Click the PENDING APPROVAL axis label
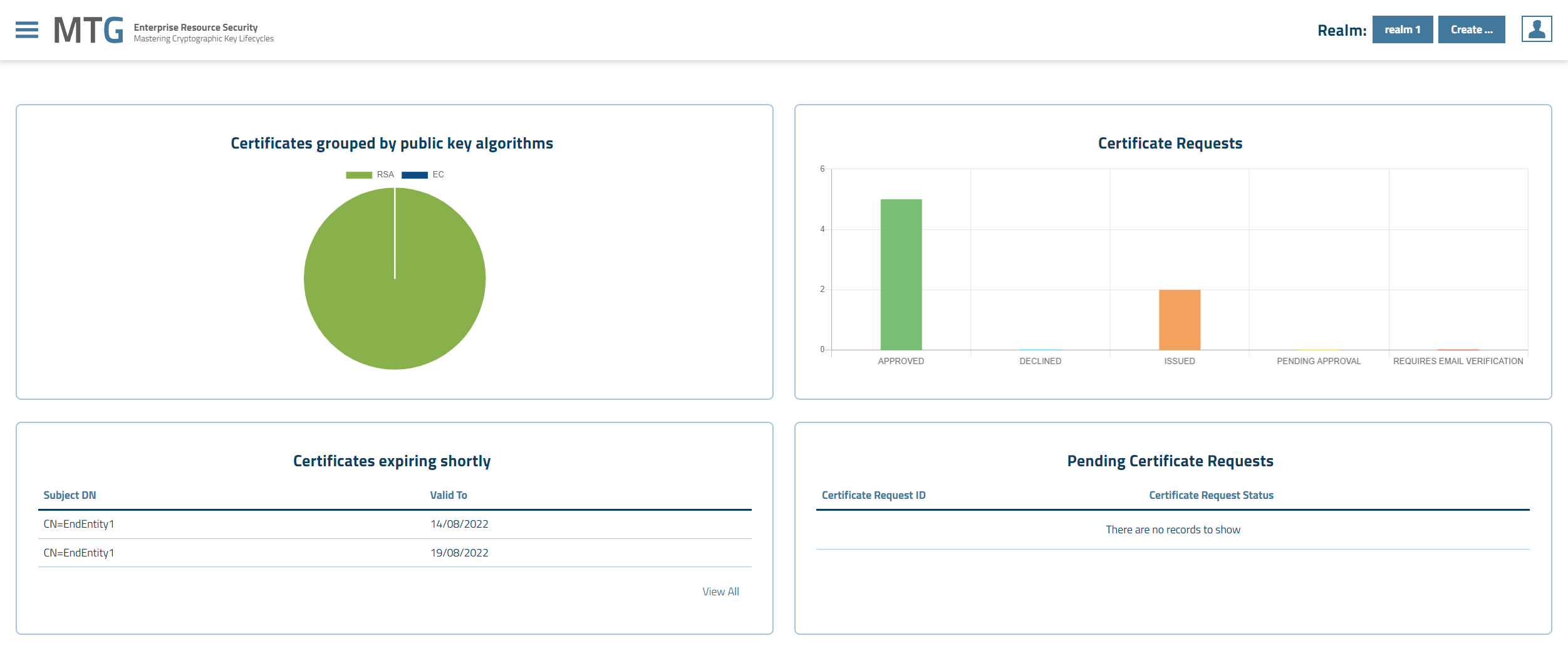The image size is (1568, 648). click(x=1319, y=362)
